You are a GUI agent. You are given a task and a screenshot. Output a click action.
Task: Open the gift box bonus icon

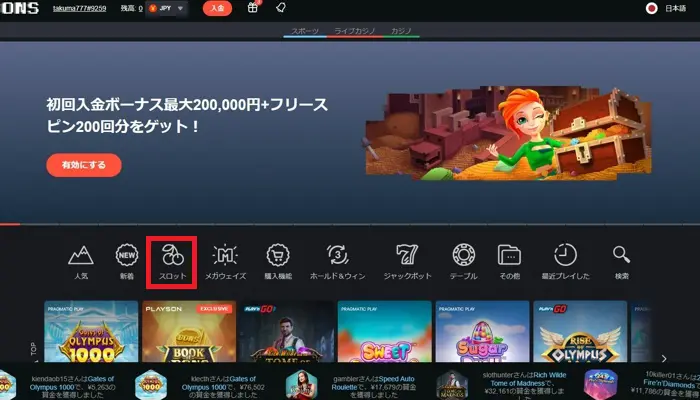point(253,8)
